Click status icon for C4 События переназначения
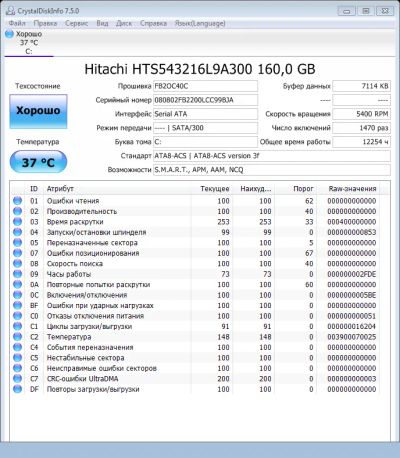Image resolution: width=400 pixels, height=458 pixels. tap(17, 347)
